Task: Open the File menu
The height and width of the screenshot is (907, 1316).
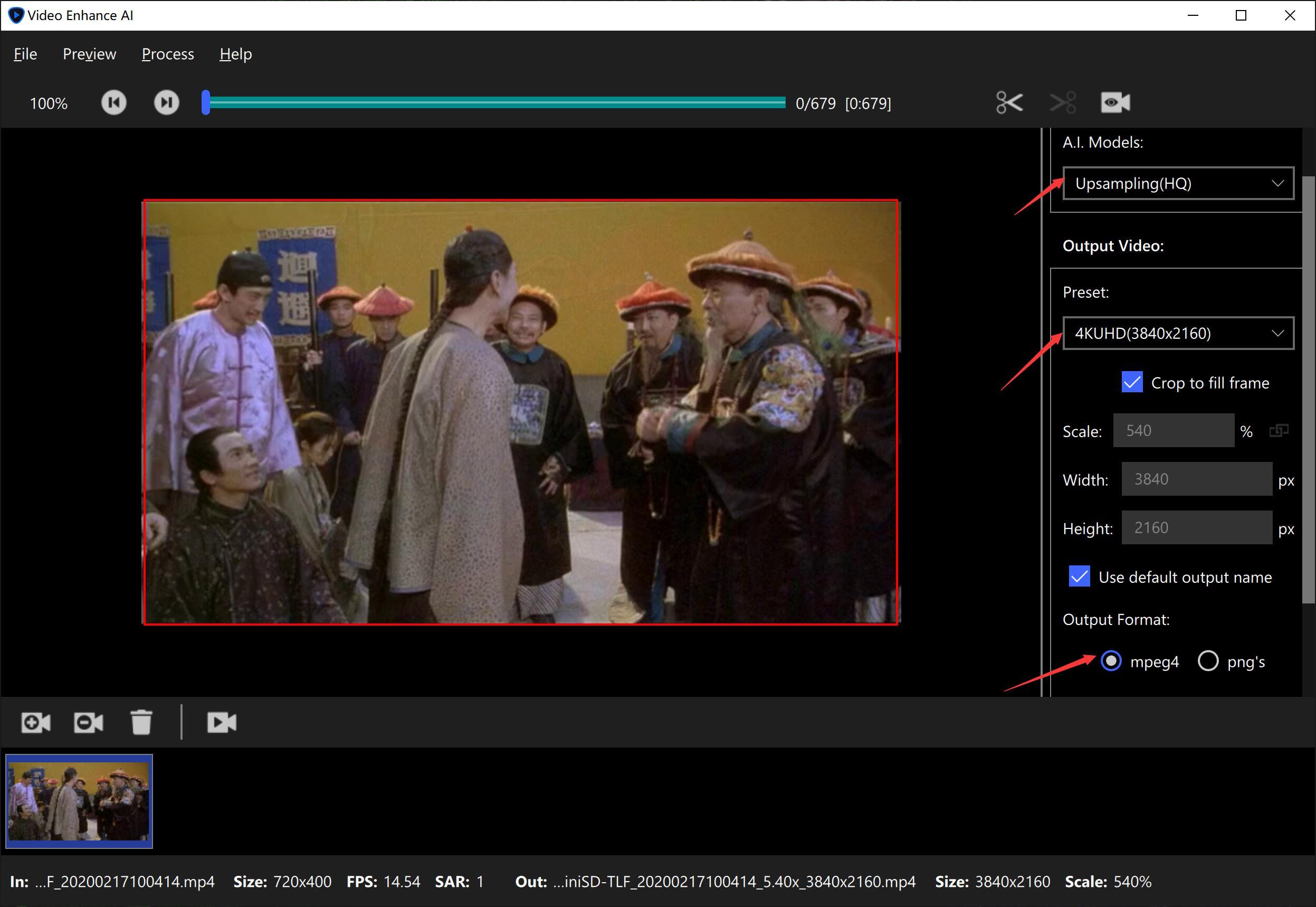Action: point(25,54)
